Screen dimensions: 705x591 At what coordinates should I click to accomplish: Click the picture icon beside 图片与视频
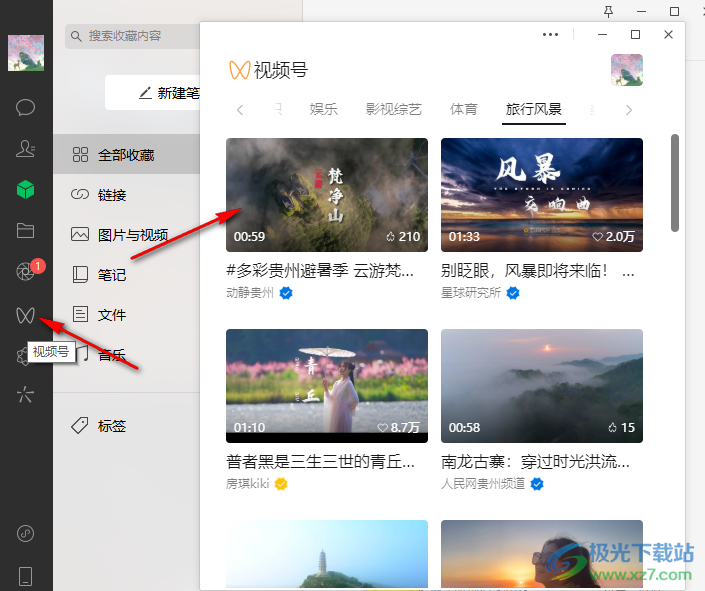click(80, 234)
